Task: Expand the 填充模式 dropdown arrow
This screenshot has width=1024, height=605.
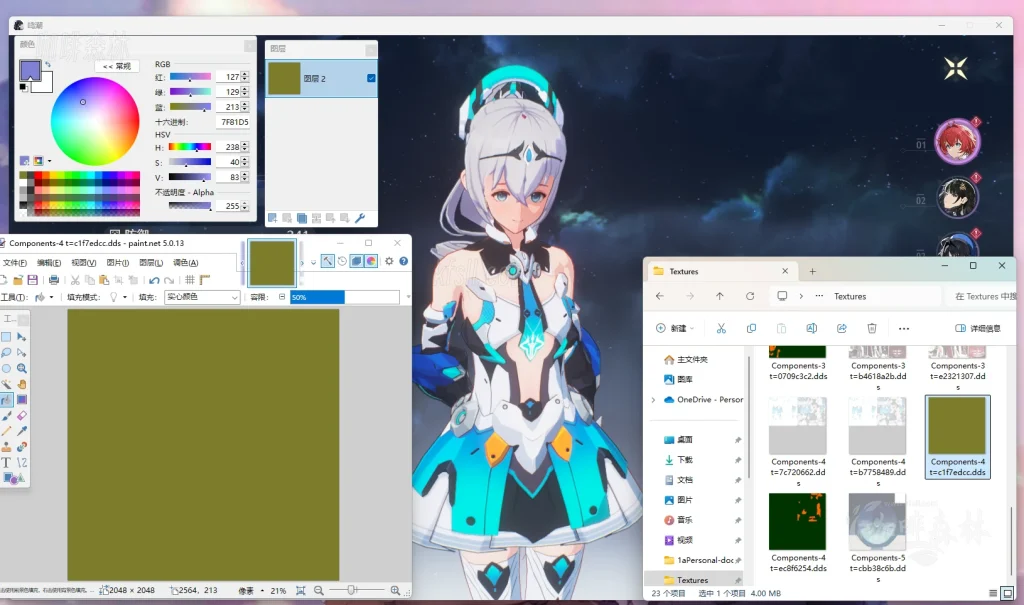Action: tap(124, 296)
